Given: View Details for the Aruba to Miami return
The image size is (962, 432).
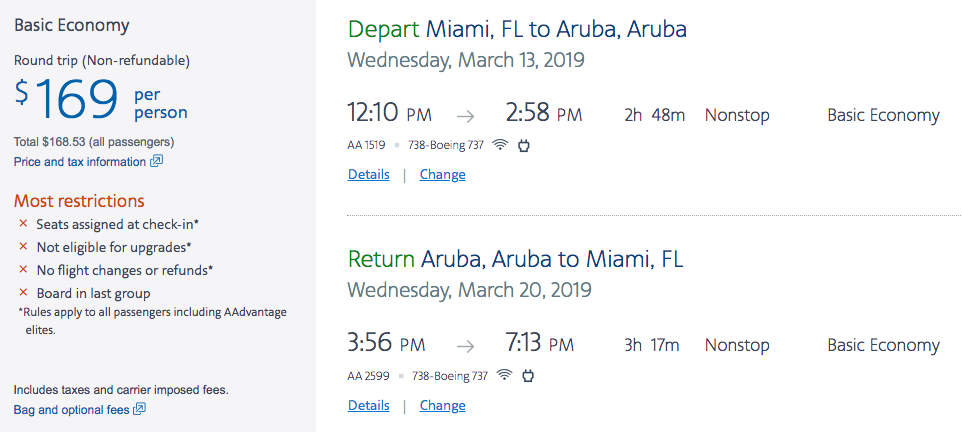Looking at the screenshot, I should coord(368,406).
